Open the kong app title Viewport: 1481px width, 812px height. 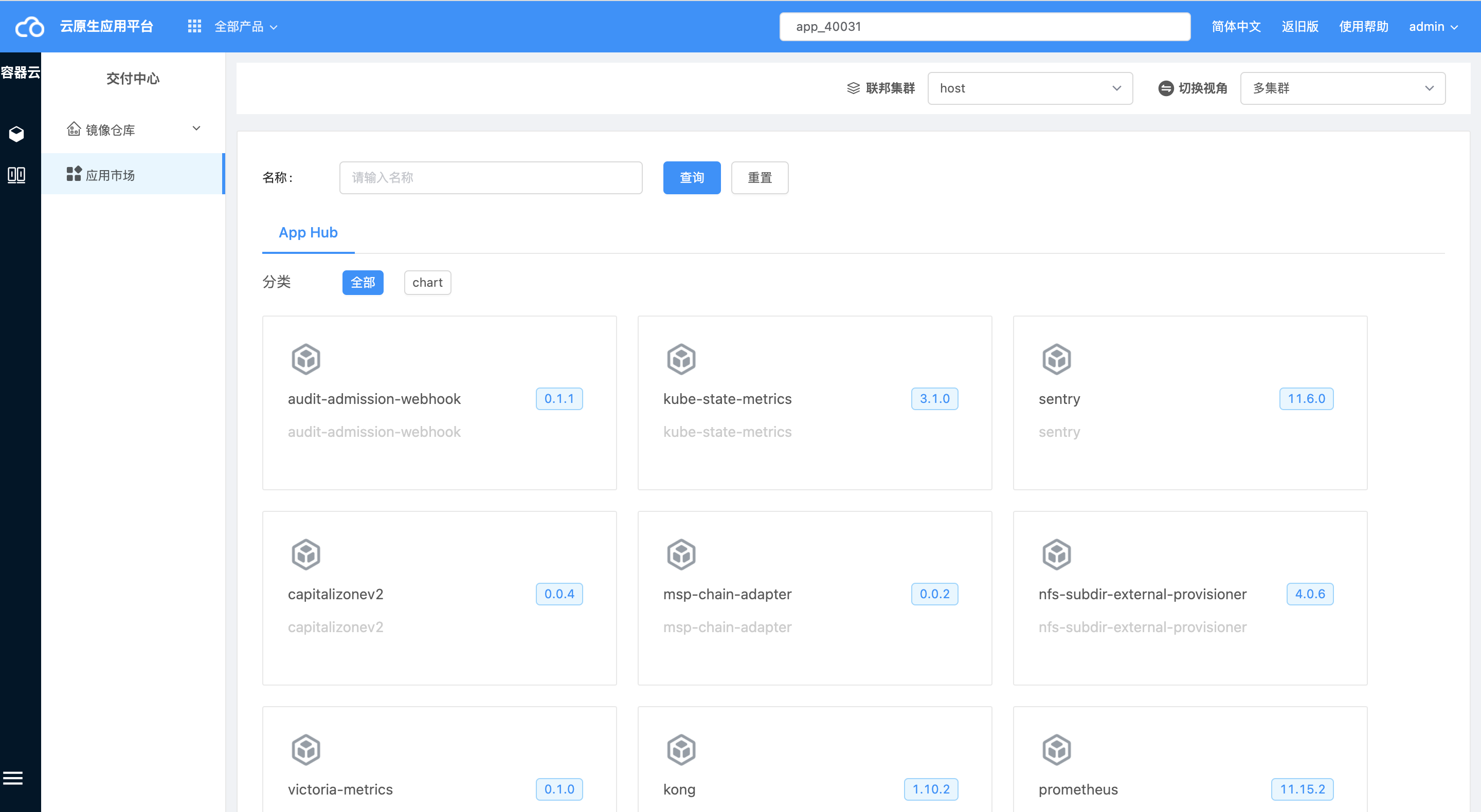pos(679,789)
